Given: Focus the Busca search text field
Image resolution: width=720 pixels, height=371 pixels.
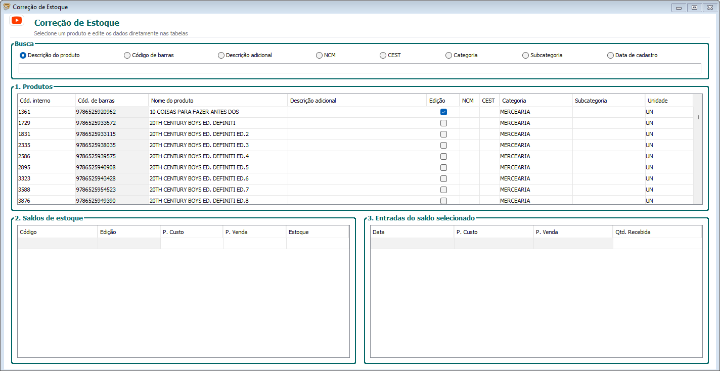Looking at the screenshot, I should pos(360,68).
